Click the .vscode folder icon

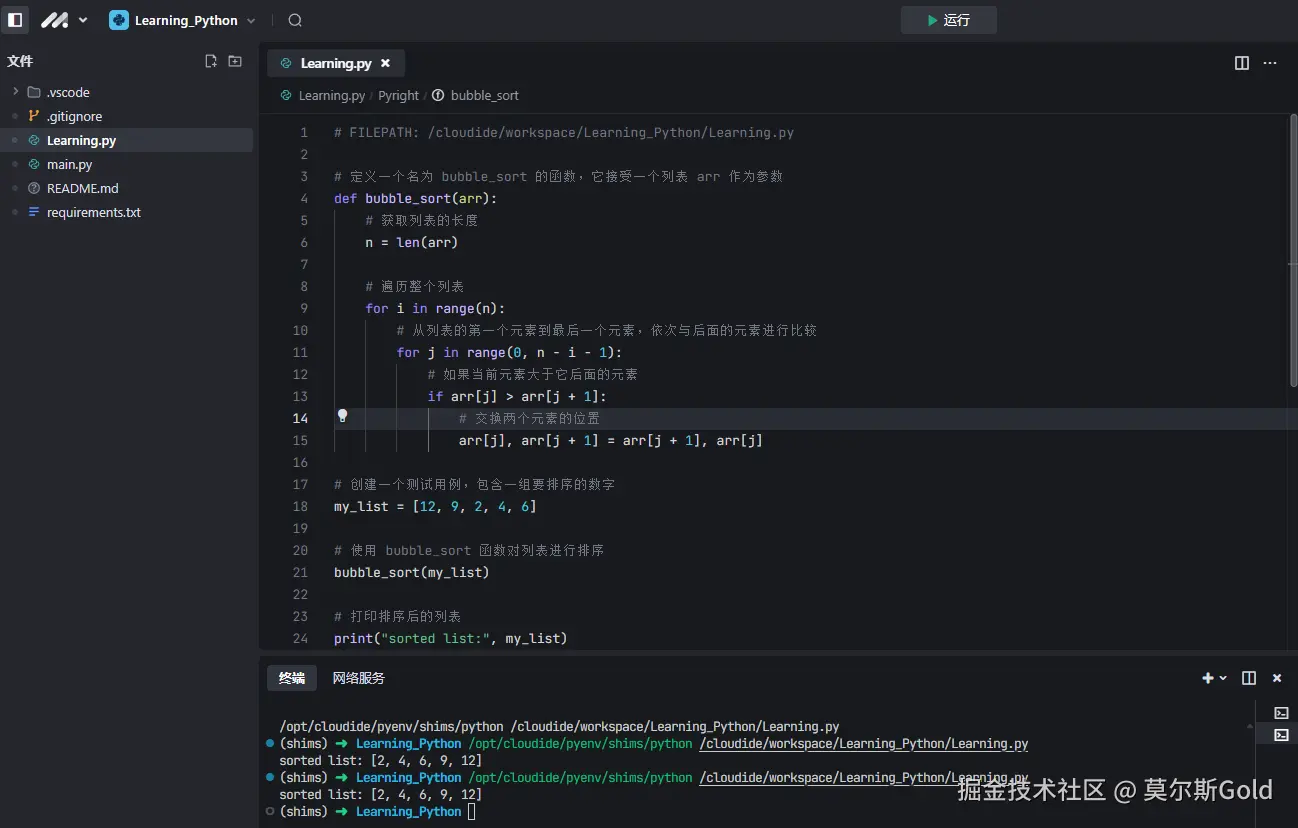tap(34, 92)
